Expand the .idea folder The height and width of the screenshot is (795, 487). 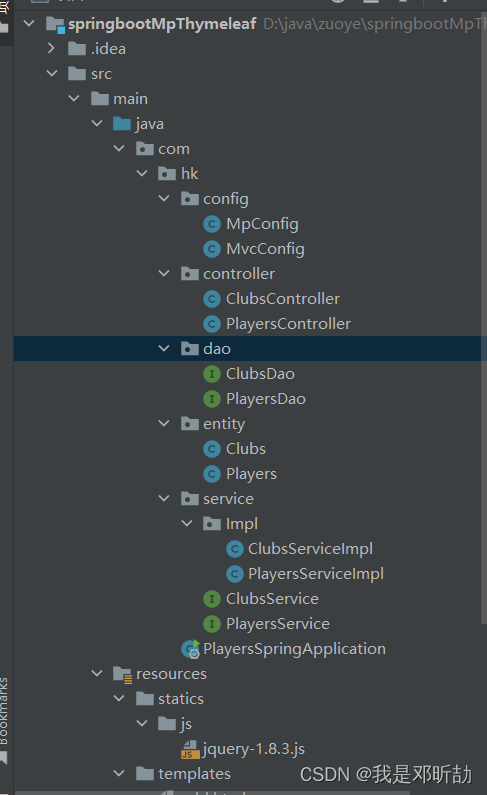[51, 49]
